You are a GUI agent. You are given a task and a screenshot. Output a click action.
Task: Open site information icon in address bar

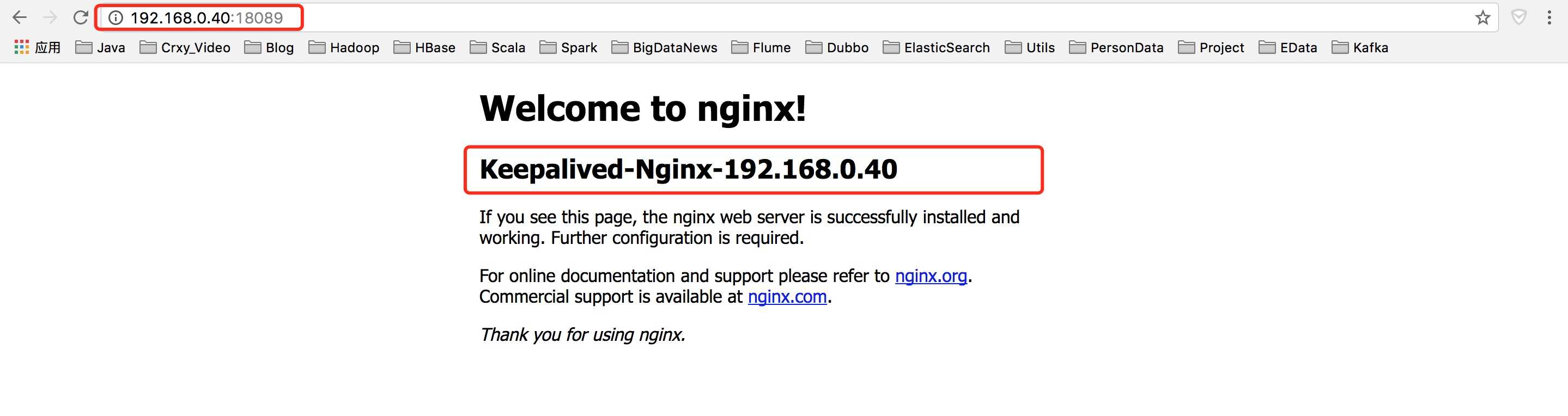pos(115,17)
